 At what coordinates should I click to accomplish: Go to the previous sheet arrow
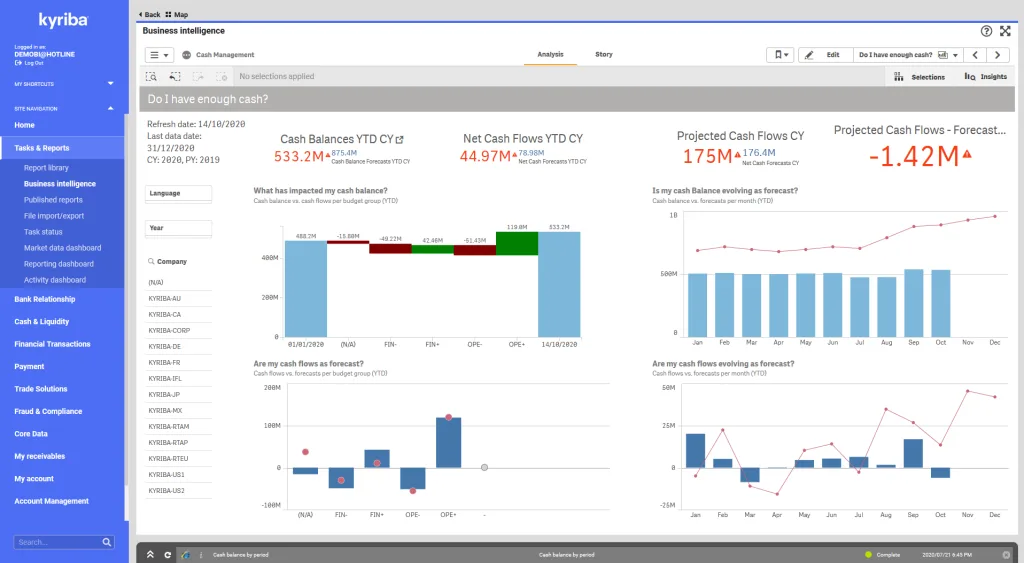975,55
